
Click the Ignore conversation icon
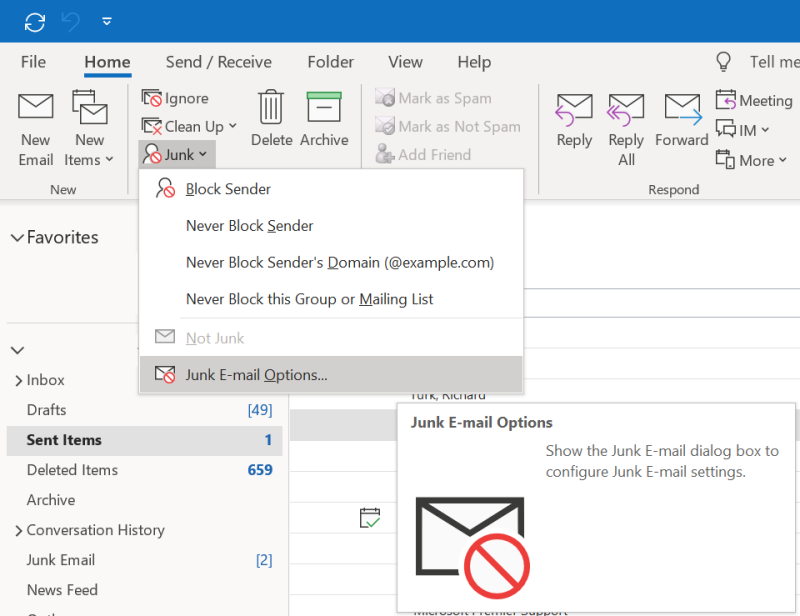152,98
